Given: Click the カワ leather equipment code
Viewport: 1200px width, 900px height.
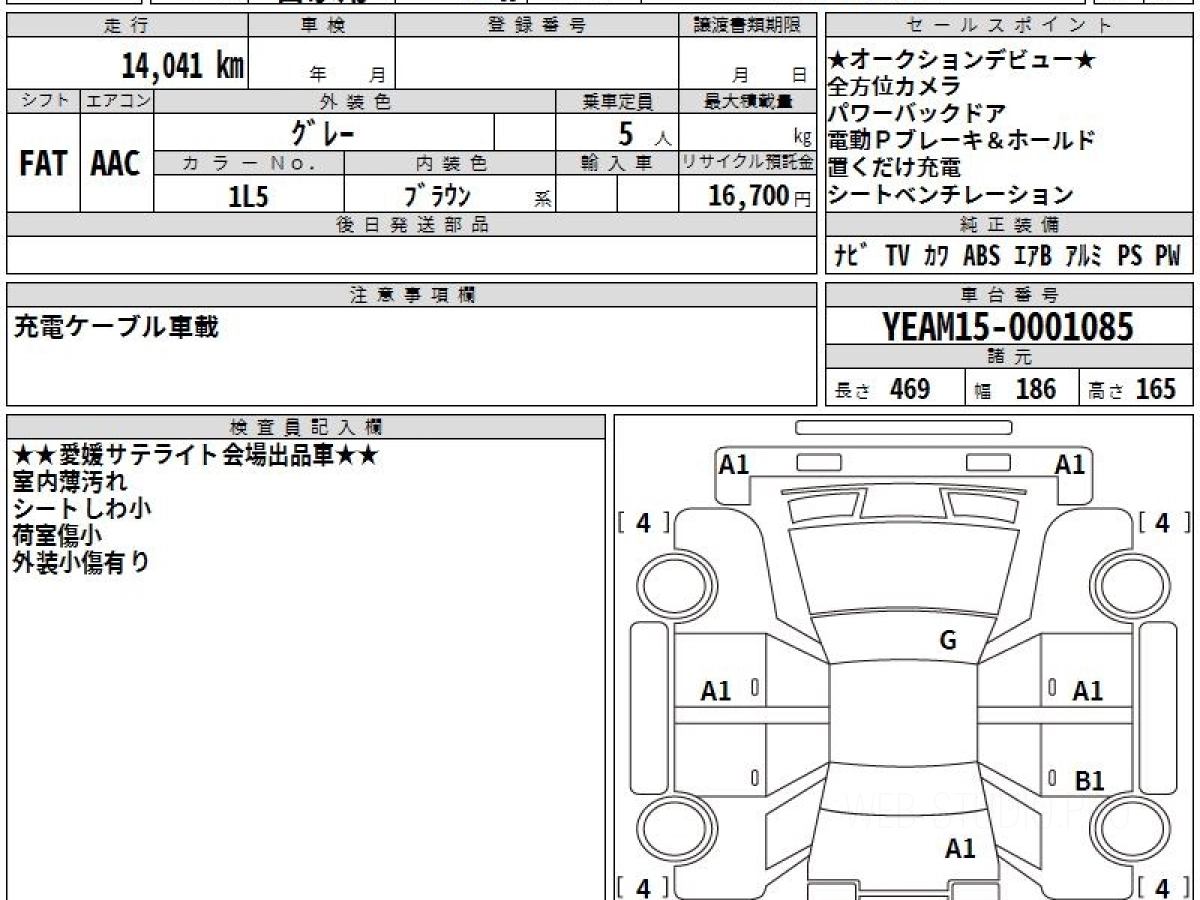Looking at the screenshot, I should click(x=937, y=256).
